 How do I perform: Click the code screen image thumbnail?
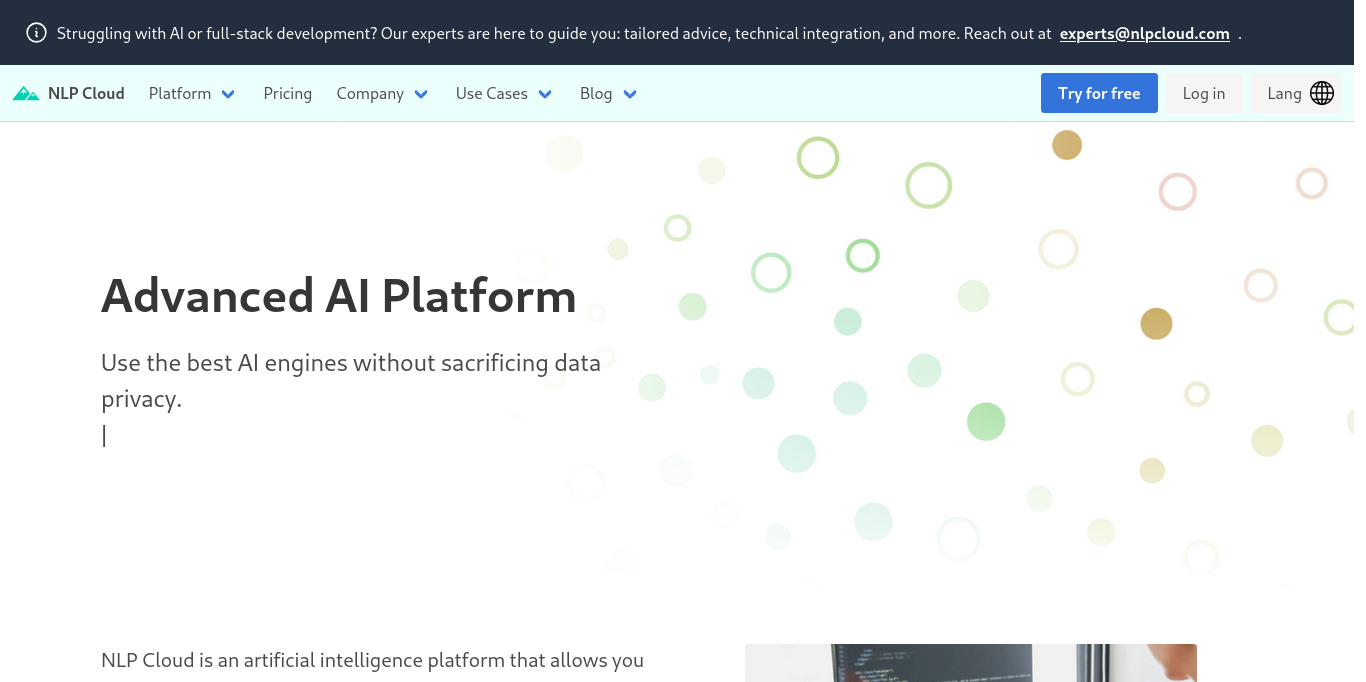[x=971, y=663]
